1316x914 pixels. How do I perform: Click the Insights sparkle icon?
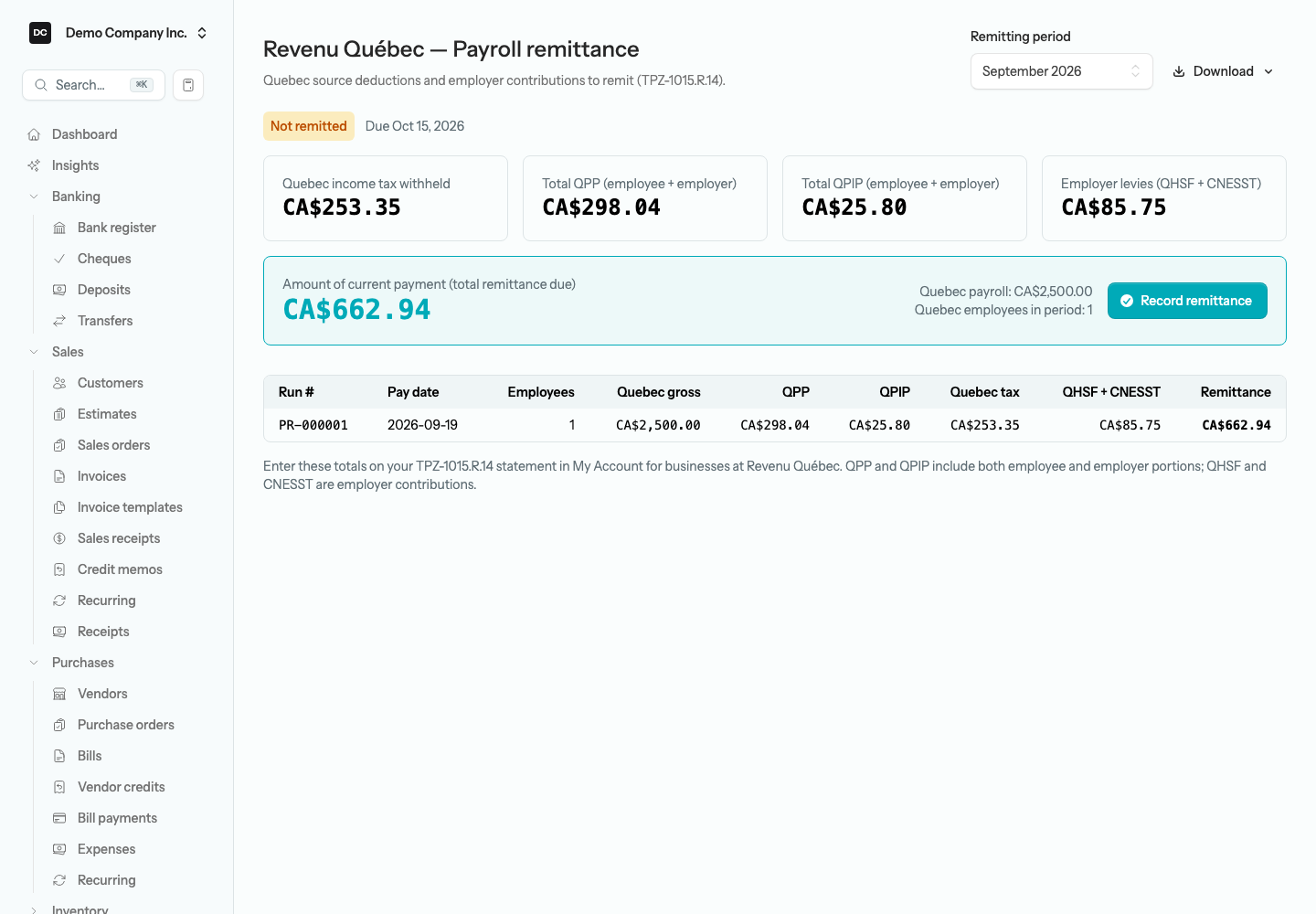(x=34, y=165)
